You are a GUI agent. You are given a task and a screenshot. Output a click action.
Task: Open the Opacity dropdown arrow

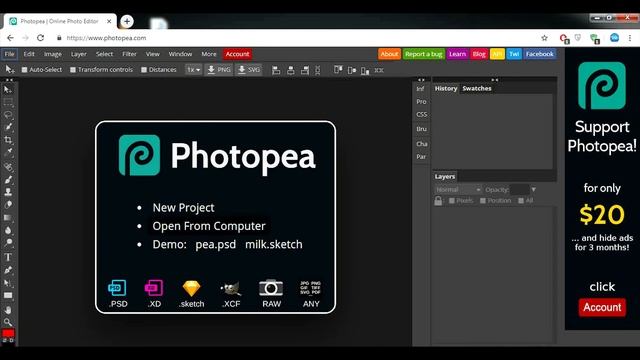(x=533, y=189)
